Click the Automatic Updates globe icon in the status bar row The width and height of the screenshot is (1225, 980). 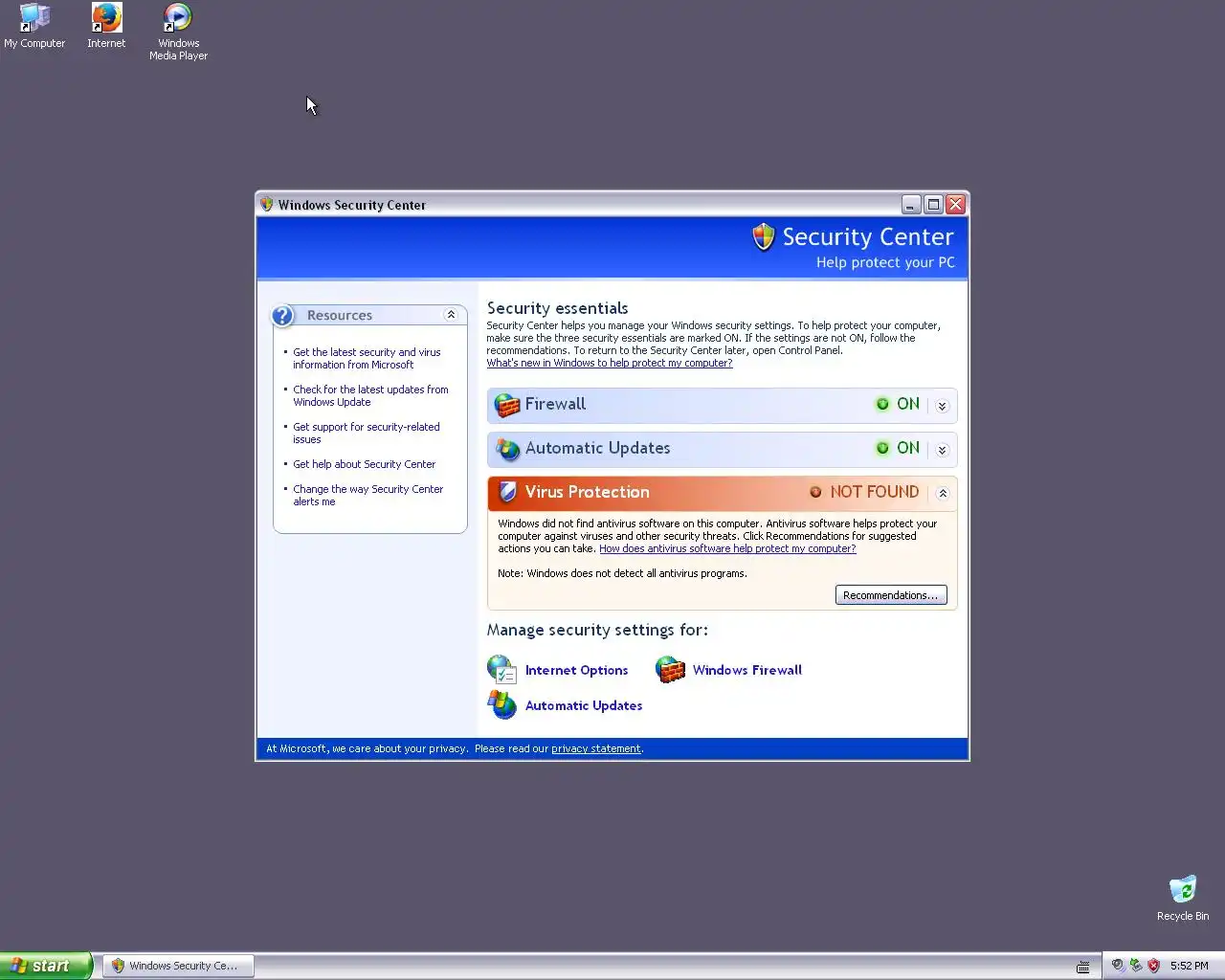[506, 449]
